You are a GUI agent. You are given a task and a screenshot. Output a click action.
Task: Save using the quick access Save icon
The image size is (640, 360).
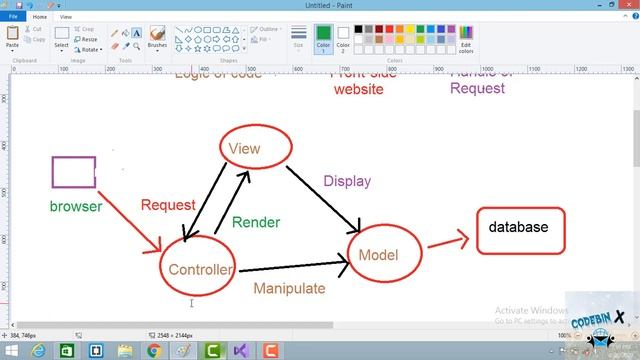pyautogui.click(x=19, y=5)
